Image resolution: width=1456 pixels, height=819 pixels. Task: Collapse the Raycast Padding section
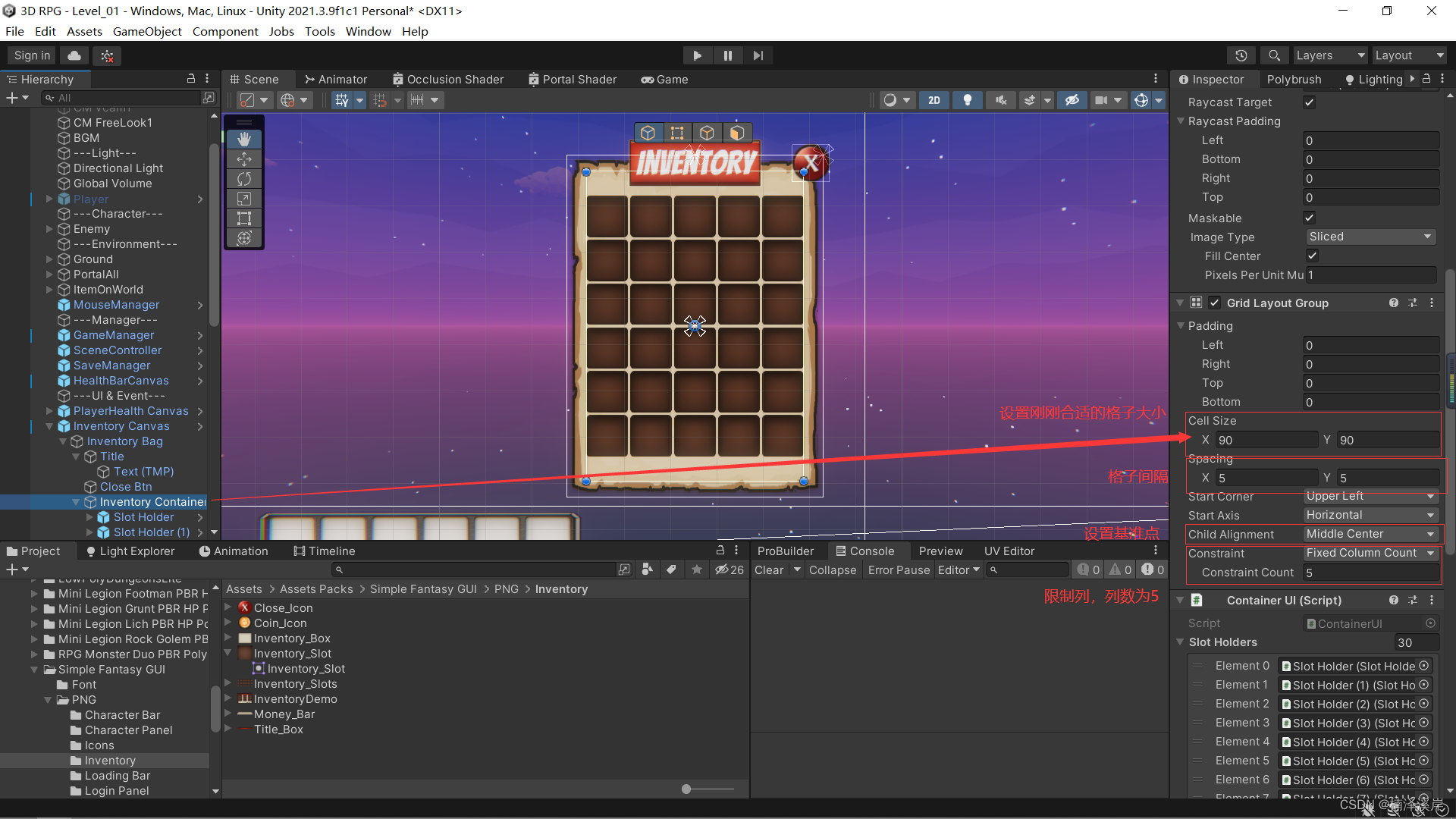pos(1181,121)
